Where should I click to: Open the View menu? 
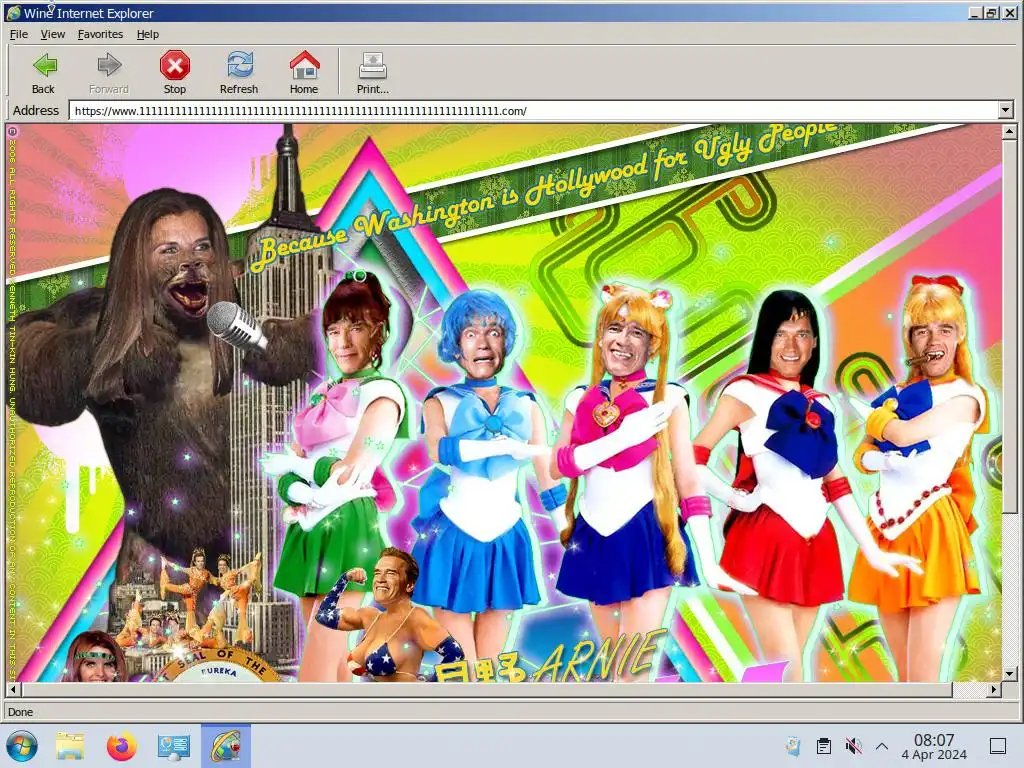[x=53, y=34]
